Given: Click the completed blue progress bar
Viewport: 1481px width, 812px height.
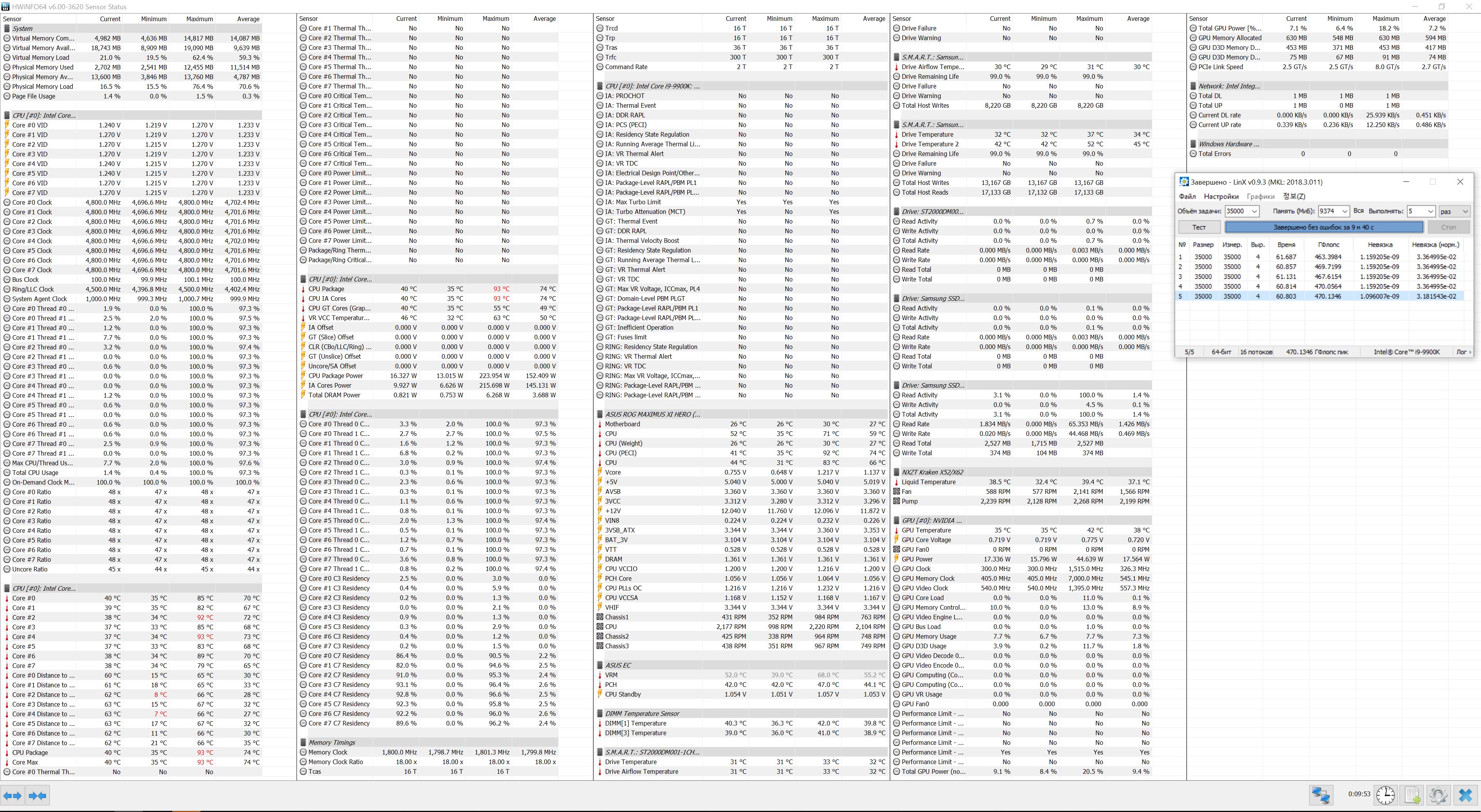Looking at the screenshot, I should (x=1323, y=227).
